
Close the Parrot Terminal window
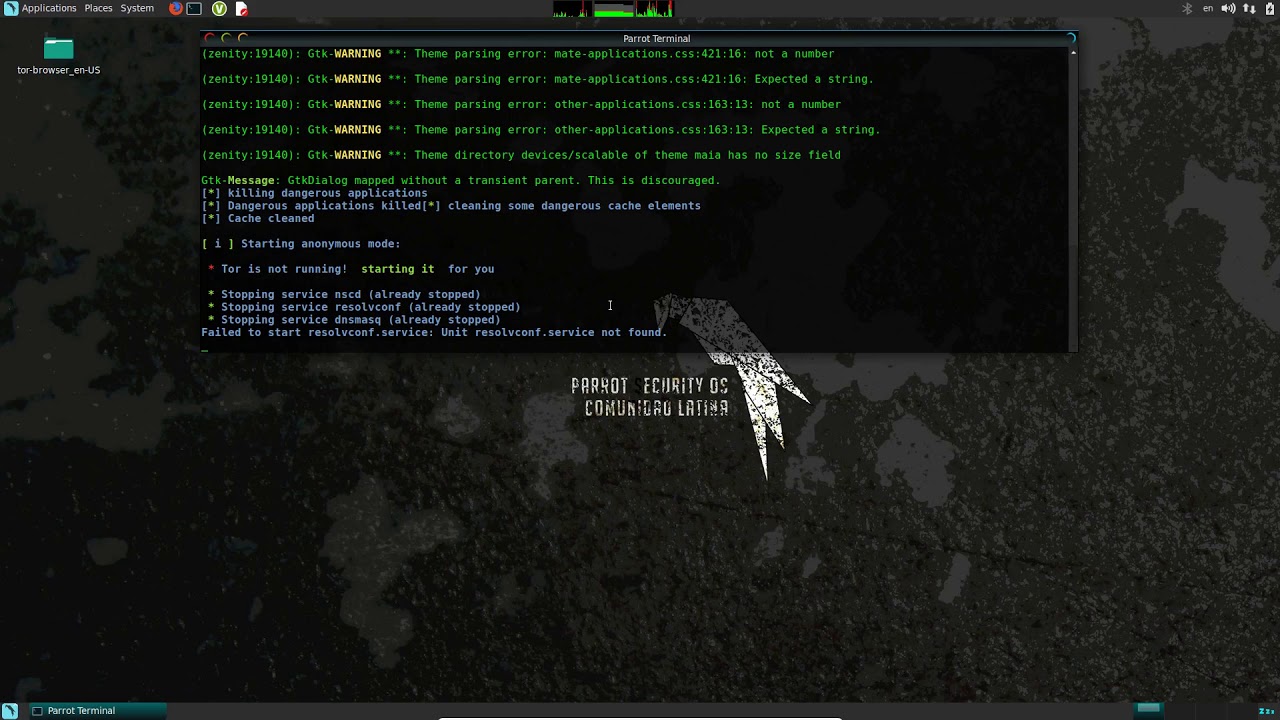coord(209,38)
